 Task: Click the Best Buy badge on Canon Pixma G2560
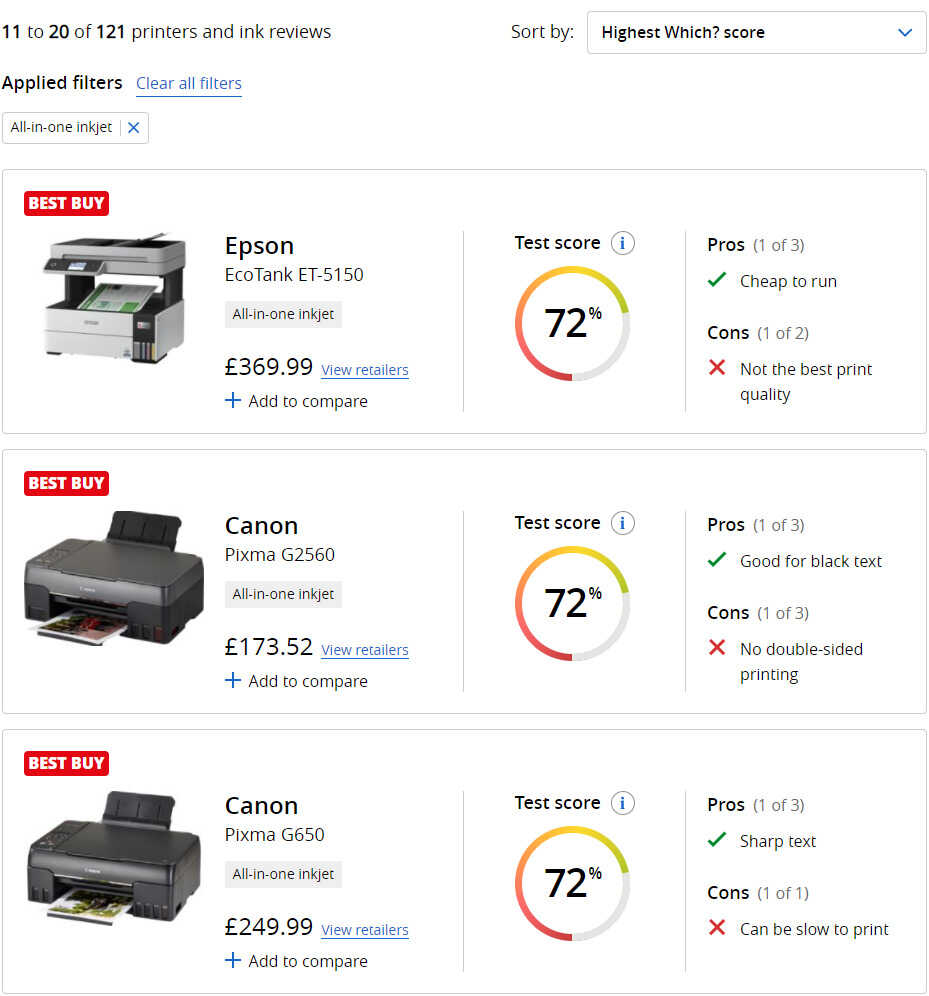(66, 483)
